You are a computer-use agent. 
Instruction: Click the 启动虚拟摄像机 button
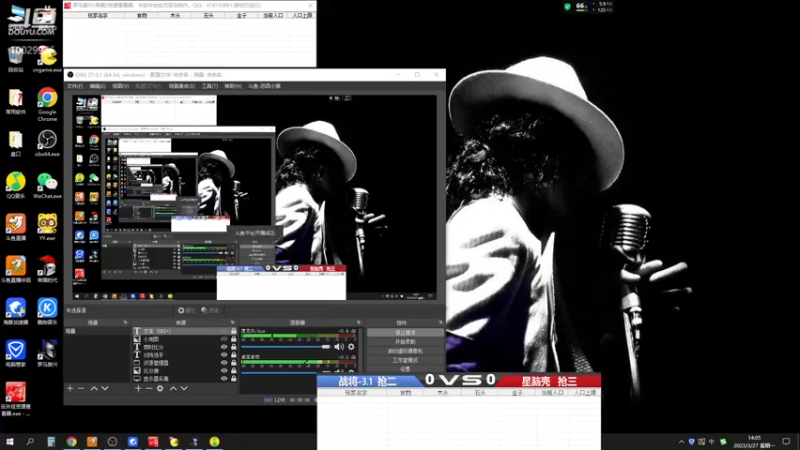[405, 351]
